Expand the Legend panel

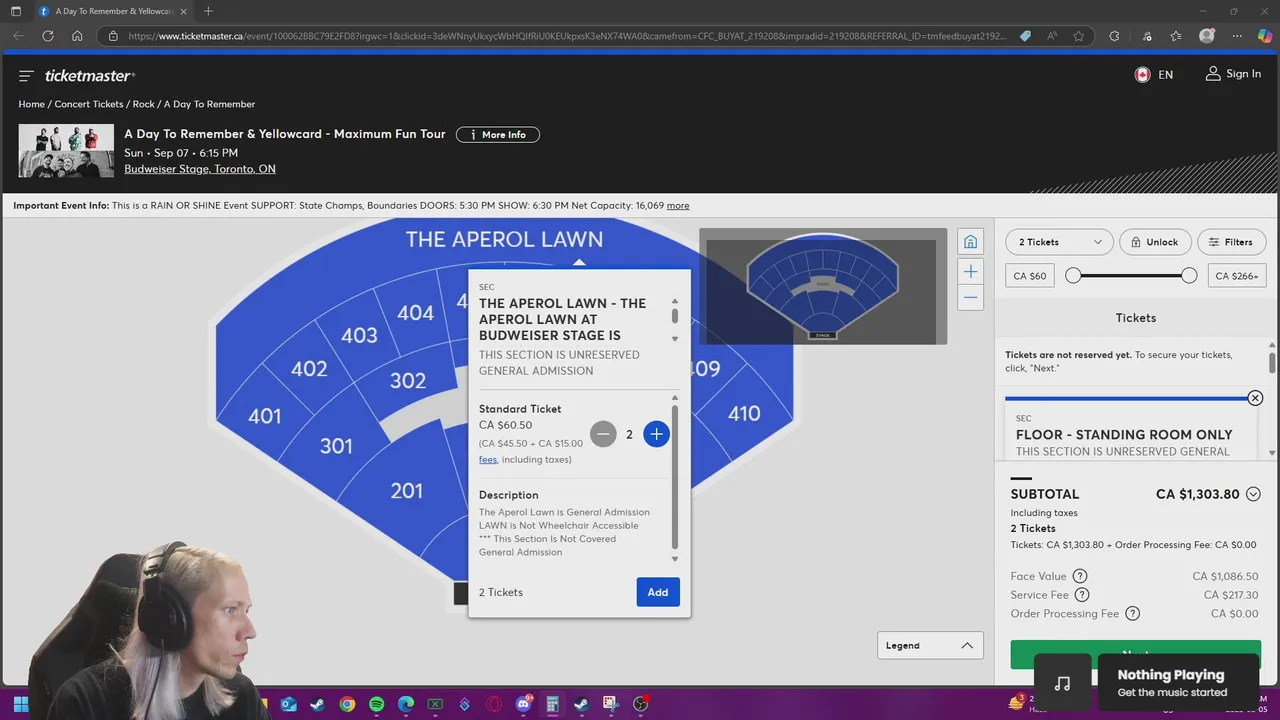pos(930,646)
